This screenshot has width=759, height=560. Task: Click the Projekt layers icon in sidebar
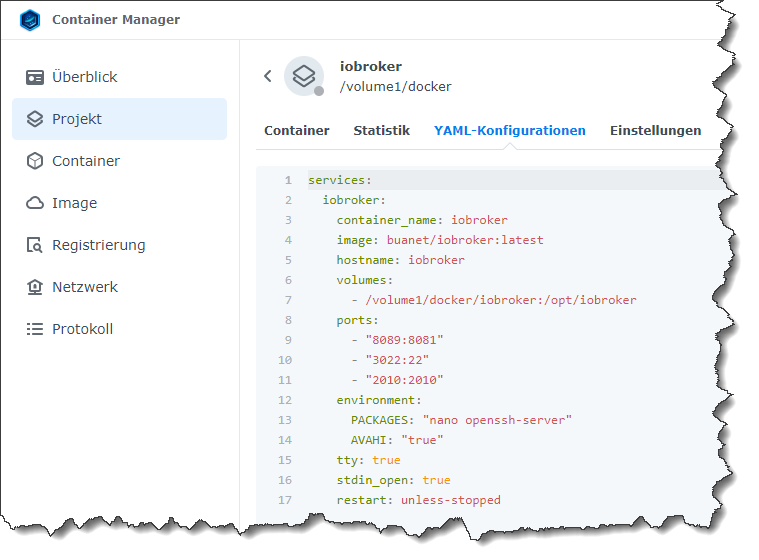(35, 119)
